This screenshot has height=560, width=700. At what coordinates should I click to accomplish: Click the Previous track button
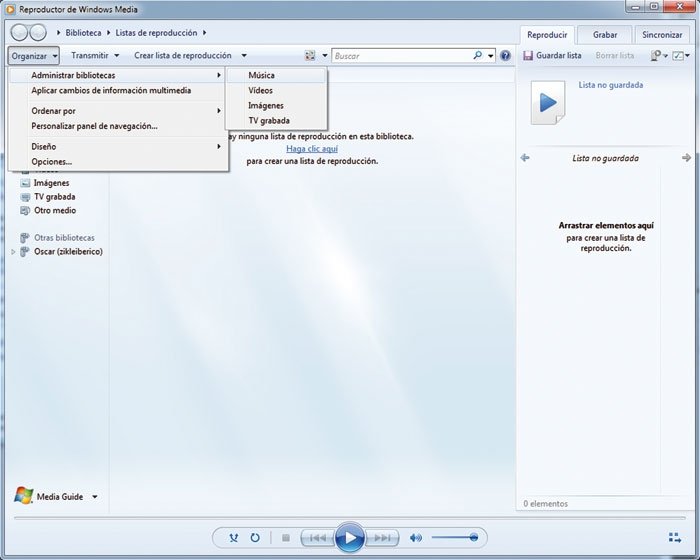tap(317, 538)
